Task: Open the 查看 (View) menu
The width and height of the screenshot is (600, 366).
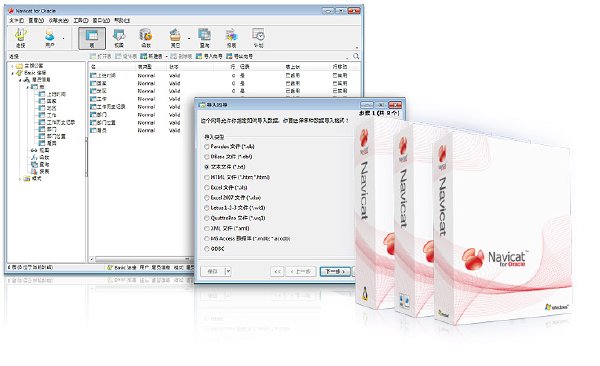Action: pyautogui.click(x=36, y=20)
